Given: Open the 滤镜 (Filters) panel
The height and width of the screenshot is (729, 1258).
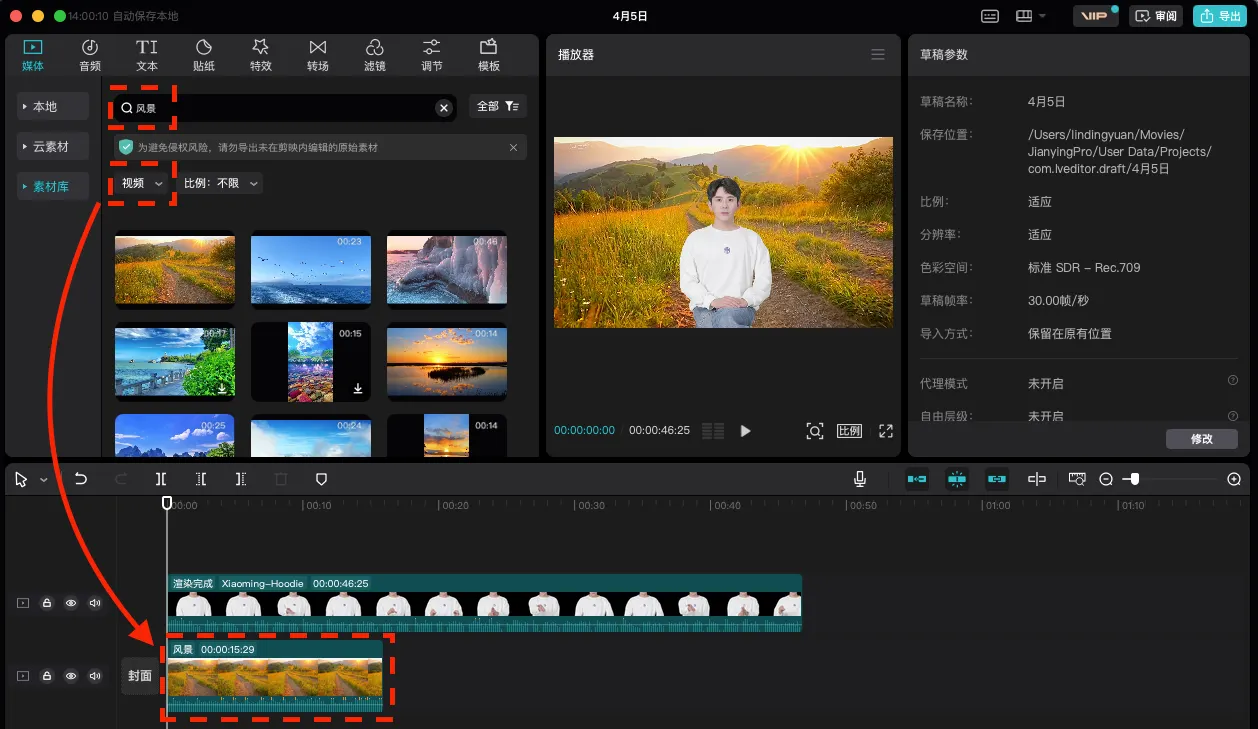Looking at the screenshot, I should 375,55.
